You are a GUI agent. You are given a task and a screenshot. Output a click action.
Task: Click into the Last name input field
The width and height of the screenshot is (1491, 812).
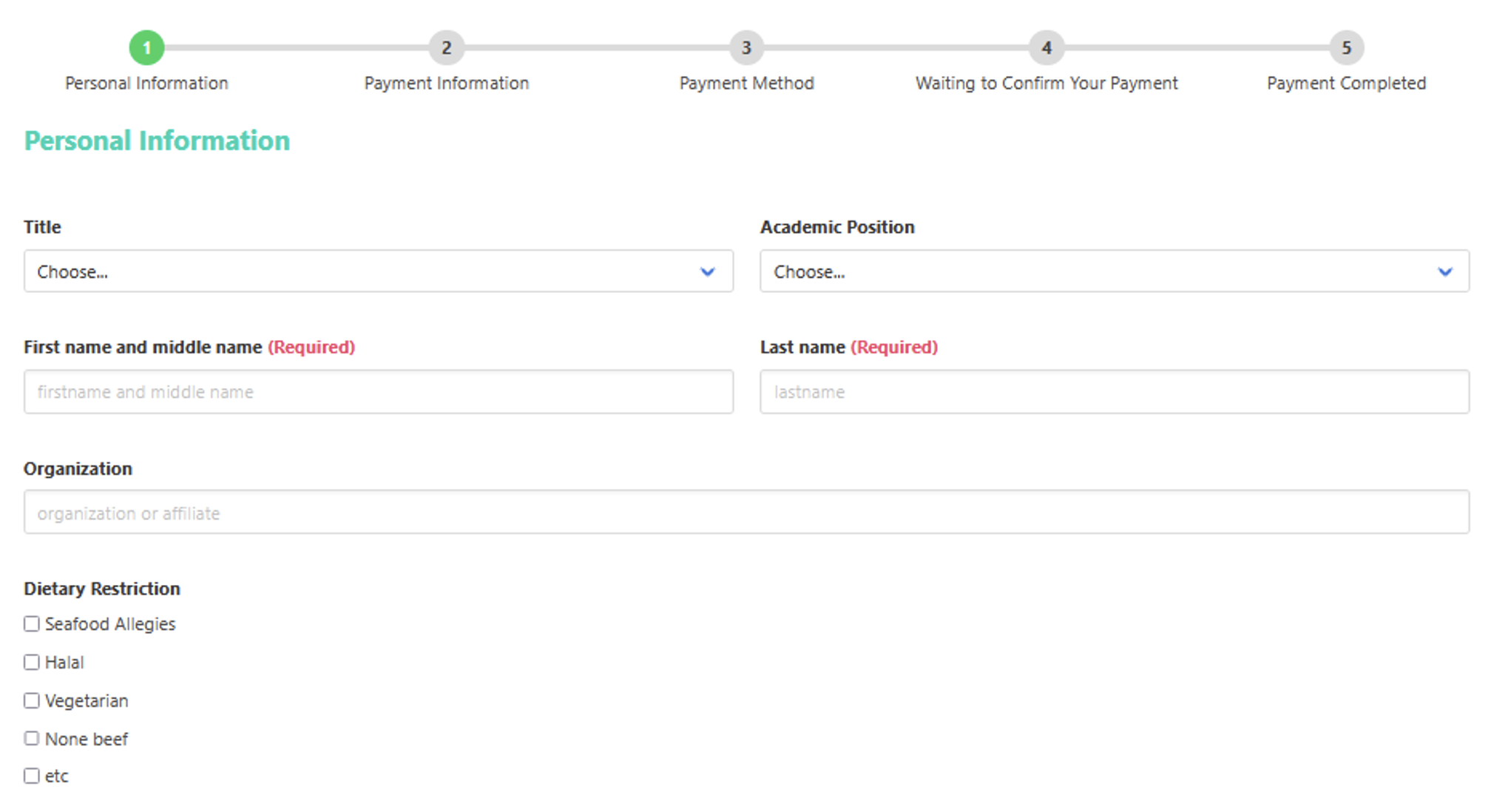1114,392
